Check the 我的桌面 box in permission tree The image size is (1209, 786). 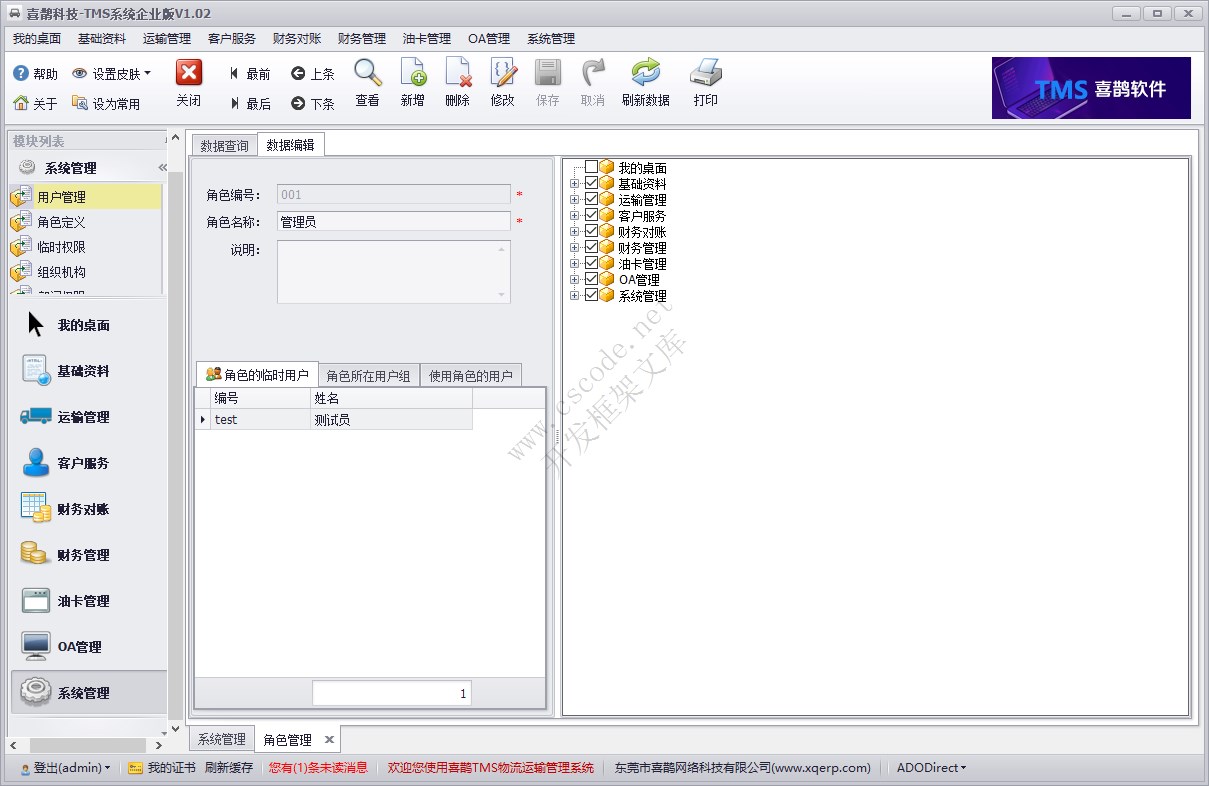[x=592, y=167]
